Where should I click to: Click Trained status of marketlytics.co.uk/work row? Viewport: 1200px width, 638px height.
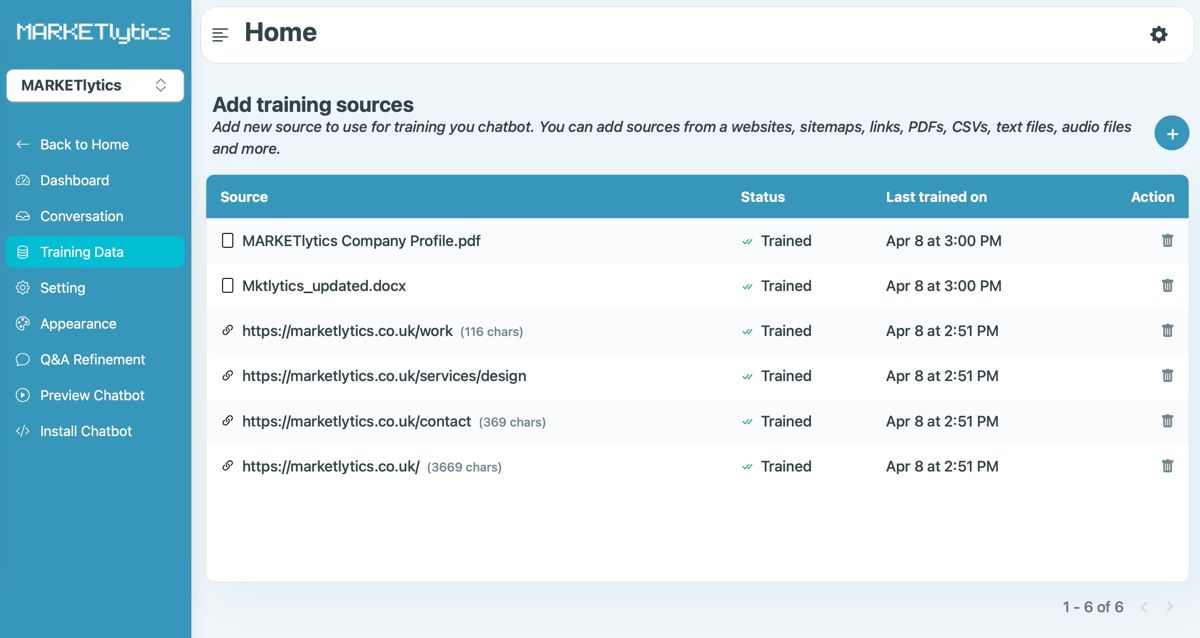777,331
